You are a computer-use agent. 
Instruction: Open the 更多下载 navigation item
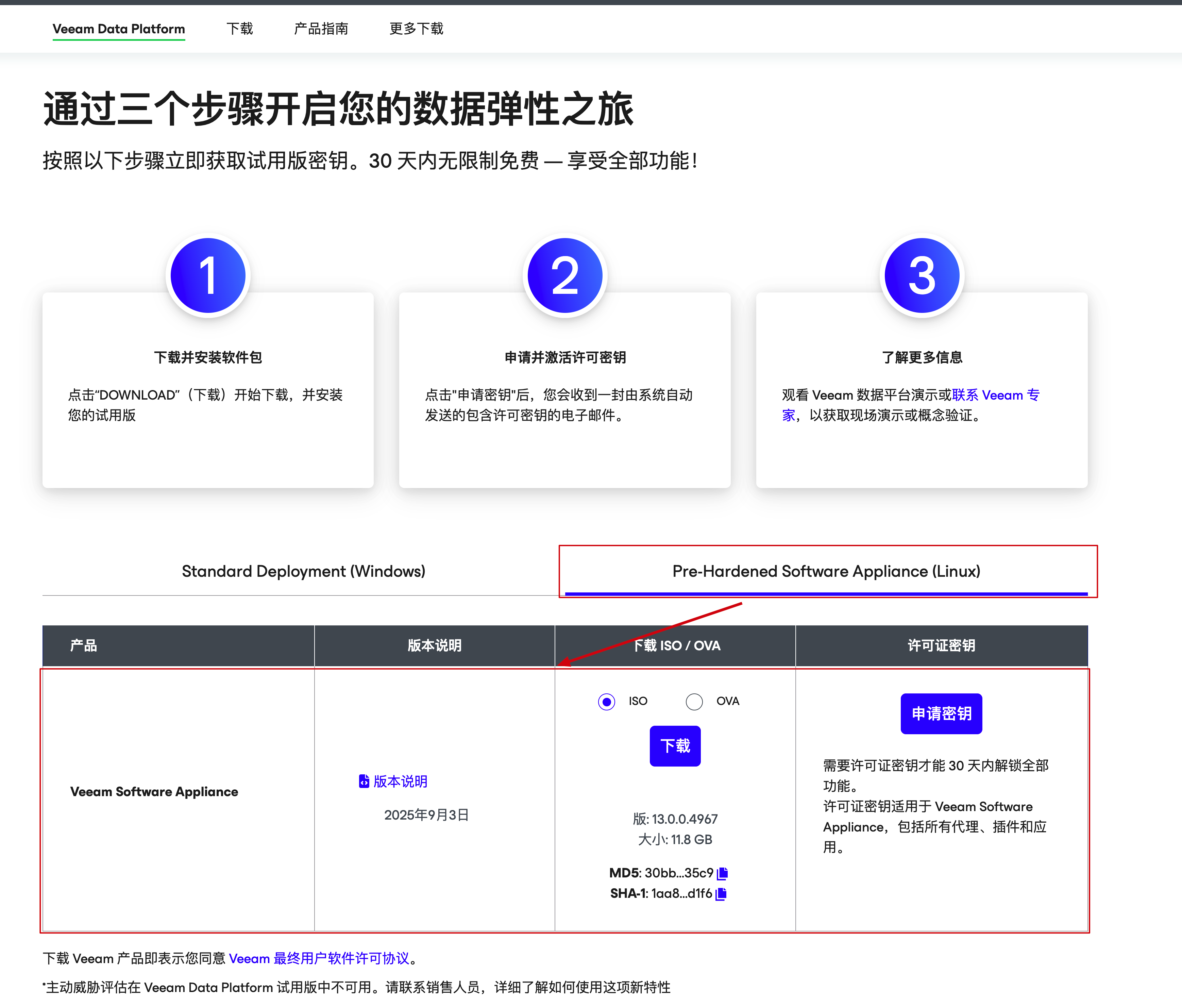coord(416,29)
